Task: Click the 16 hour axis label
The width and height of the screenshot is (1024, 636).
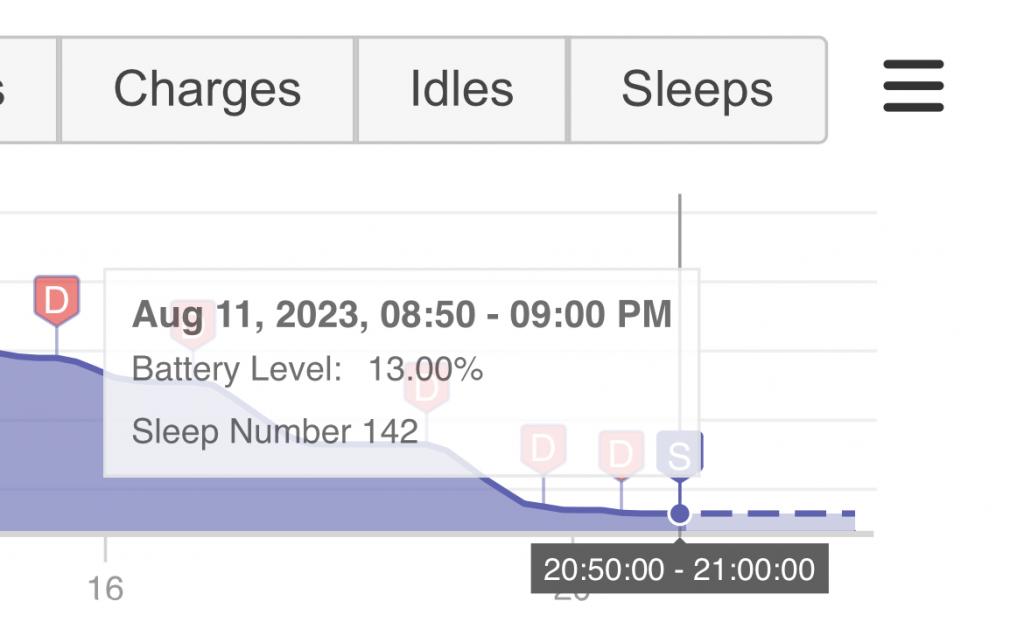Action: 105,589
